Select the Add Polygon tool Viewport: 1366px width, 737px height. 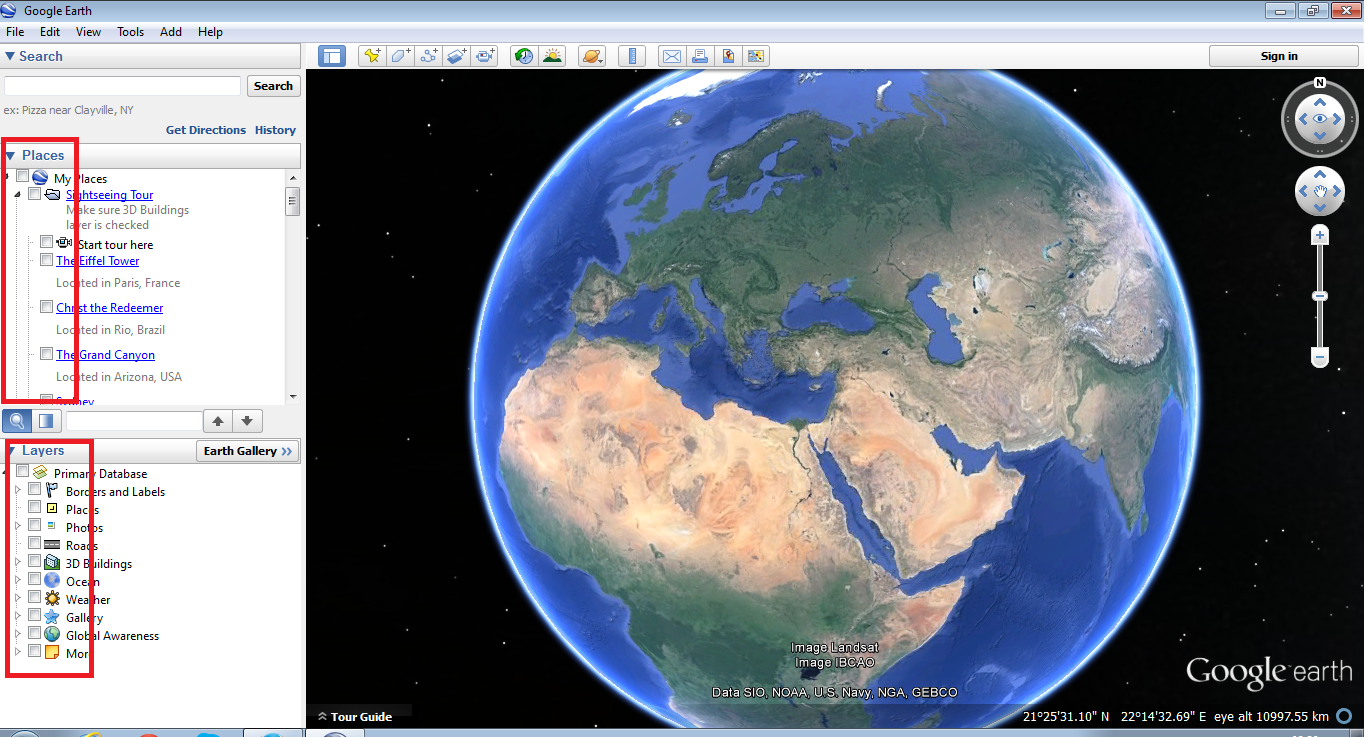pyautogui.click(x=401, y=56)
